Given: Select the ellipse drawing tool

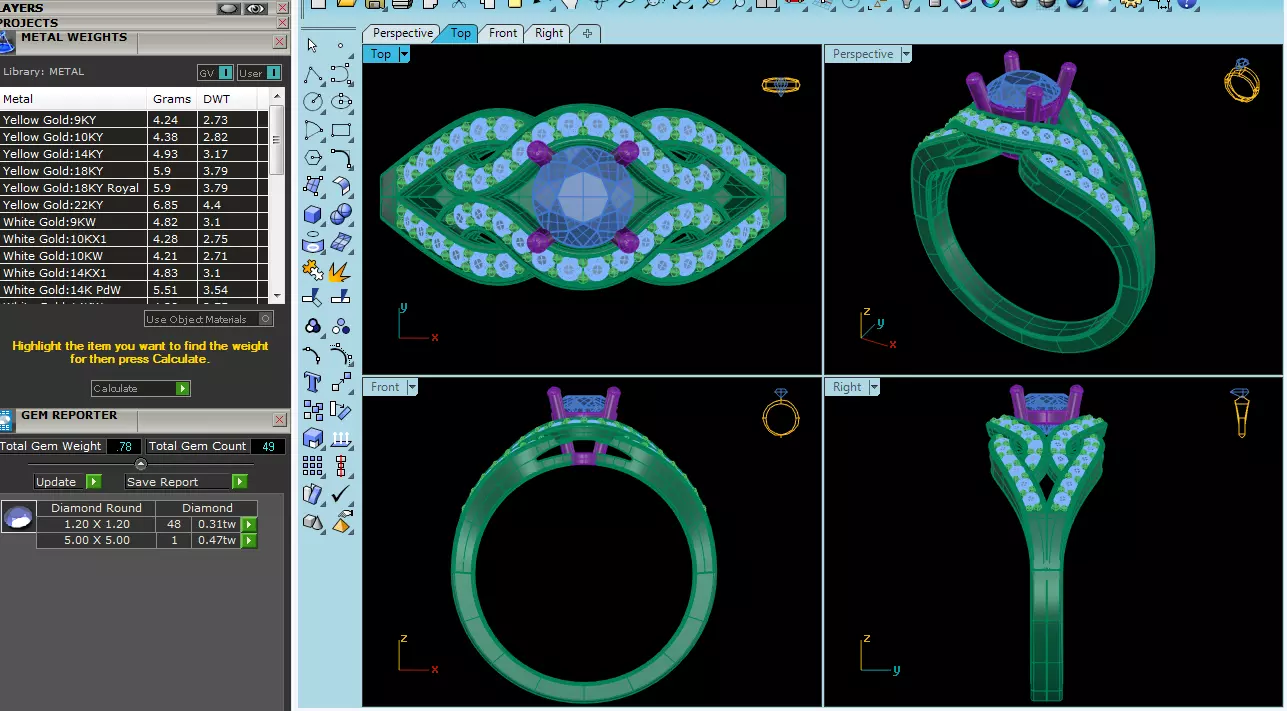Looking at the screenshot, I should (341, 101).
